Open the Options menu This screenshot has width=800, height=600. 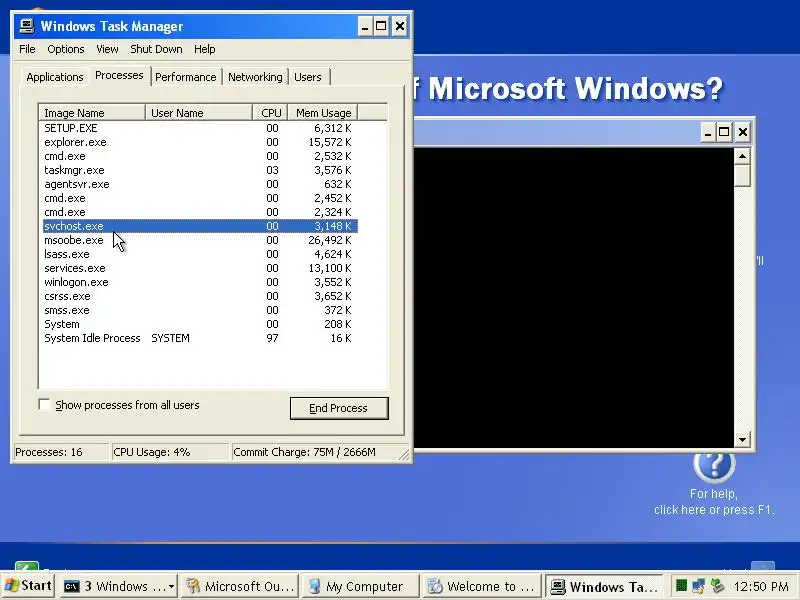(x=65, y=49)
